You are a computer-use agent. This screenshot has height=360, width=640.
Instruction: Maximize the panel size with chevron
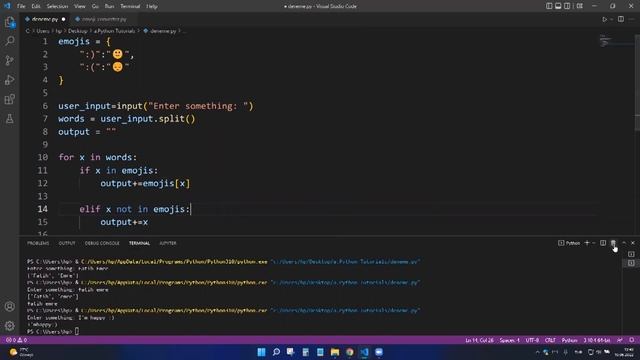pyautogui.click(x=624, y=243)
